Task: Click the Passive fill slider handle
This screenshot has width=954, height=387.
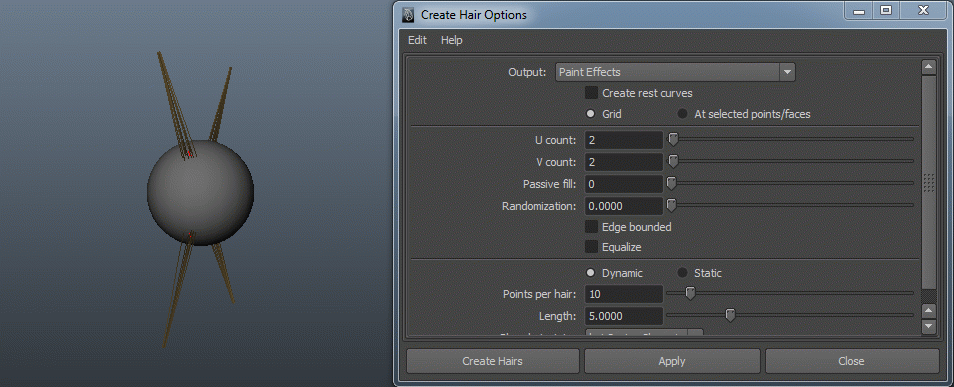Action: point(671,183)
